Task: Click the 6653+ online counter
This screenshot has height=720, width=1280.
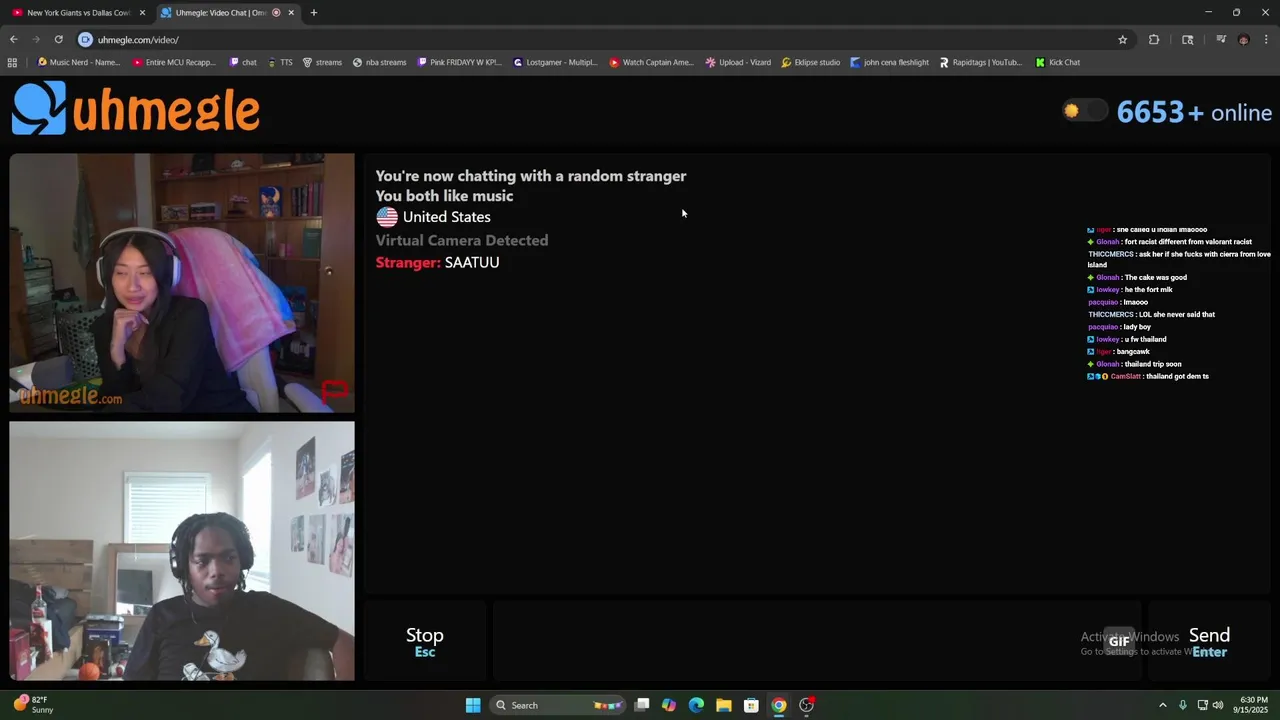Action: tap(1194, 112)
